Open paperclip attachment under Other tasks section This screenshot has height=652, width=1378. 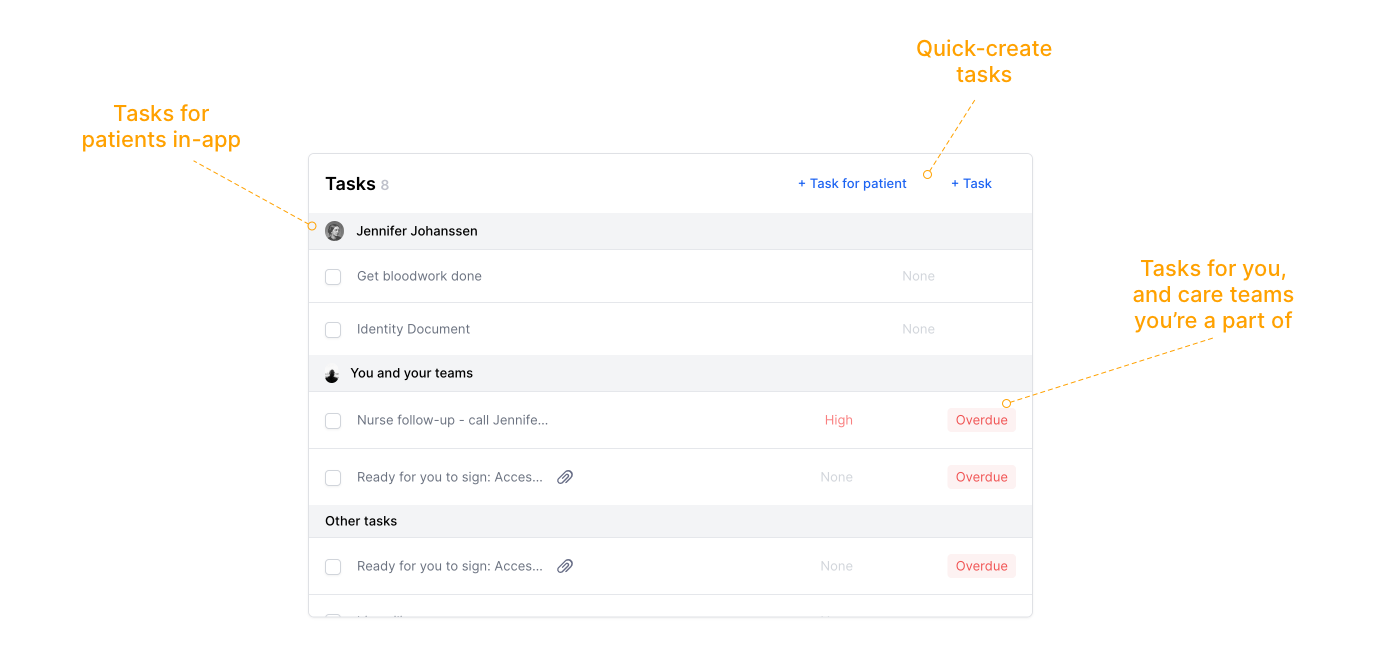point(565,567)
